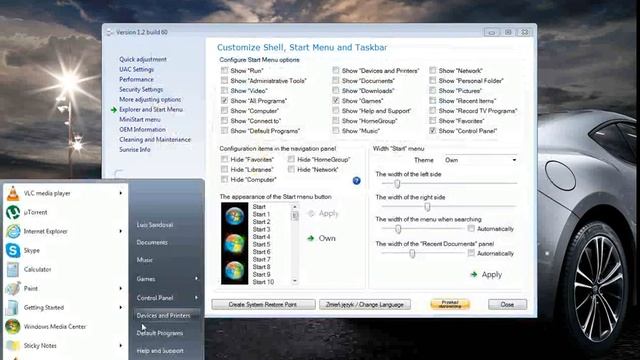Enable the Show "Run" checkbox
The image size is (640, 360).
click(x=224, y=71)
